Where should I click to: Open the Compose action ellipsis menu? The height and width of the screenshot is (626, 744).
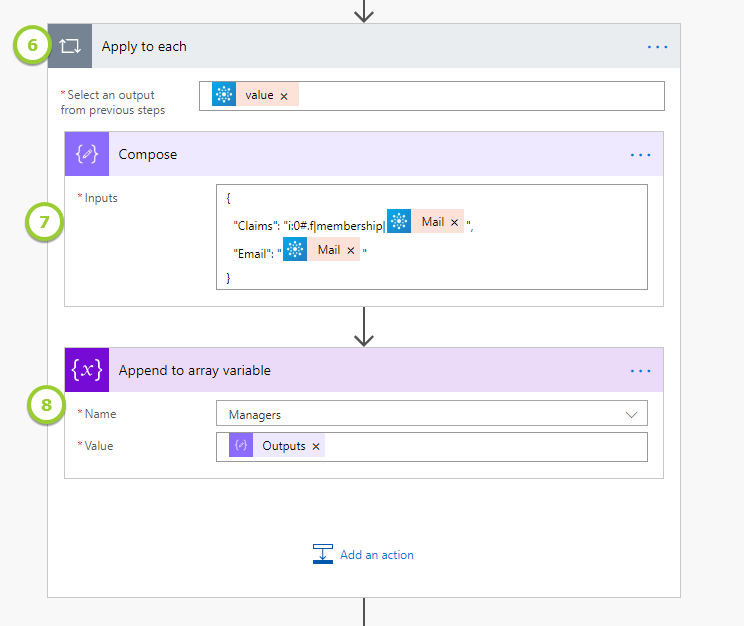(x=640, y=155)
